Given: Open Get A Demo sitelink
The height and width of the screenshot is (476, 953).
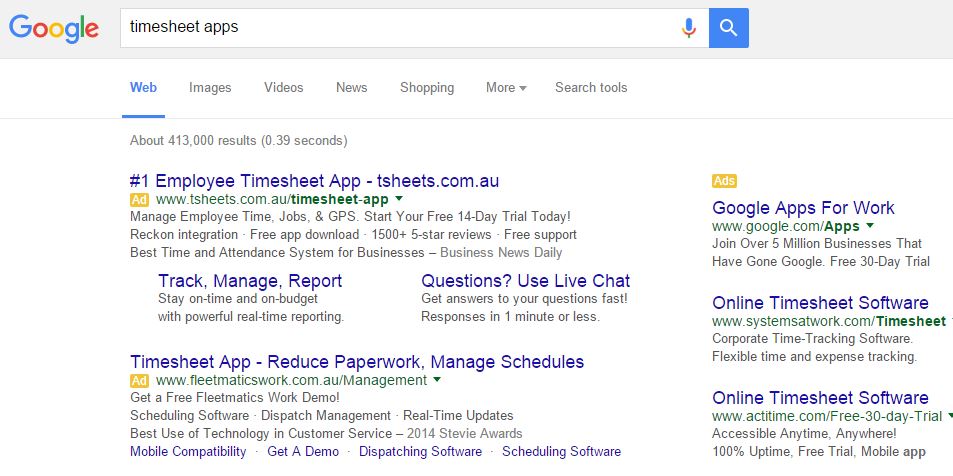Looking at the screenshot, I should point(303,452).
